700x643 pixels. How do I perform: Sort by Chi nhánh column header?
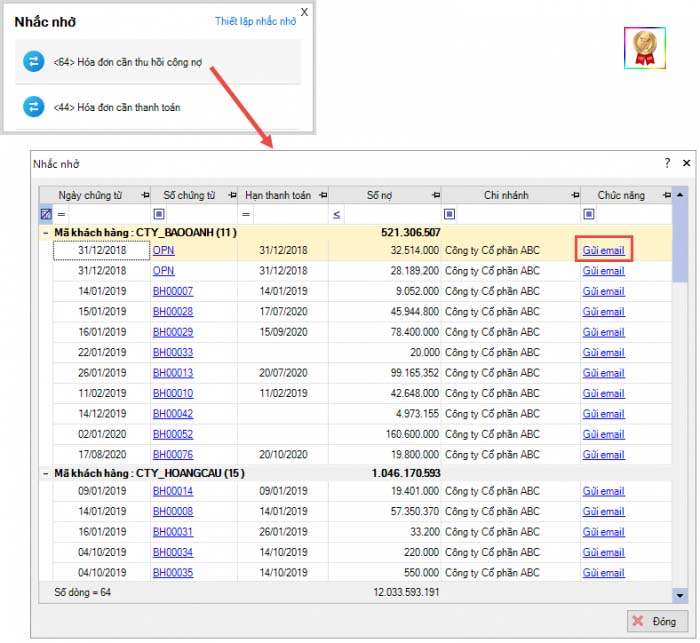click(x=506, y=195)
